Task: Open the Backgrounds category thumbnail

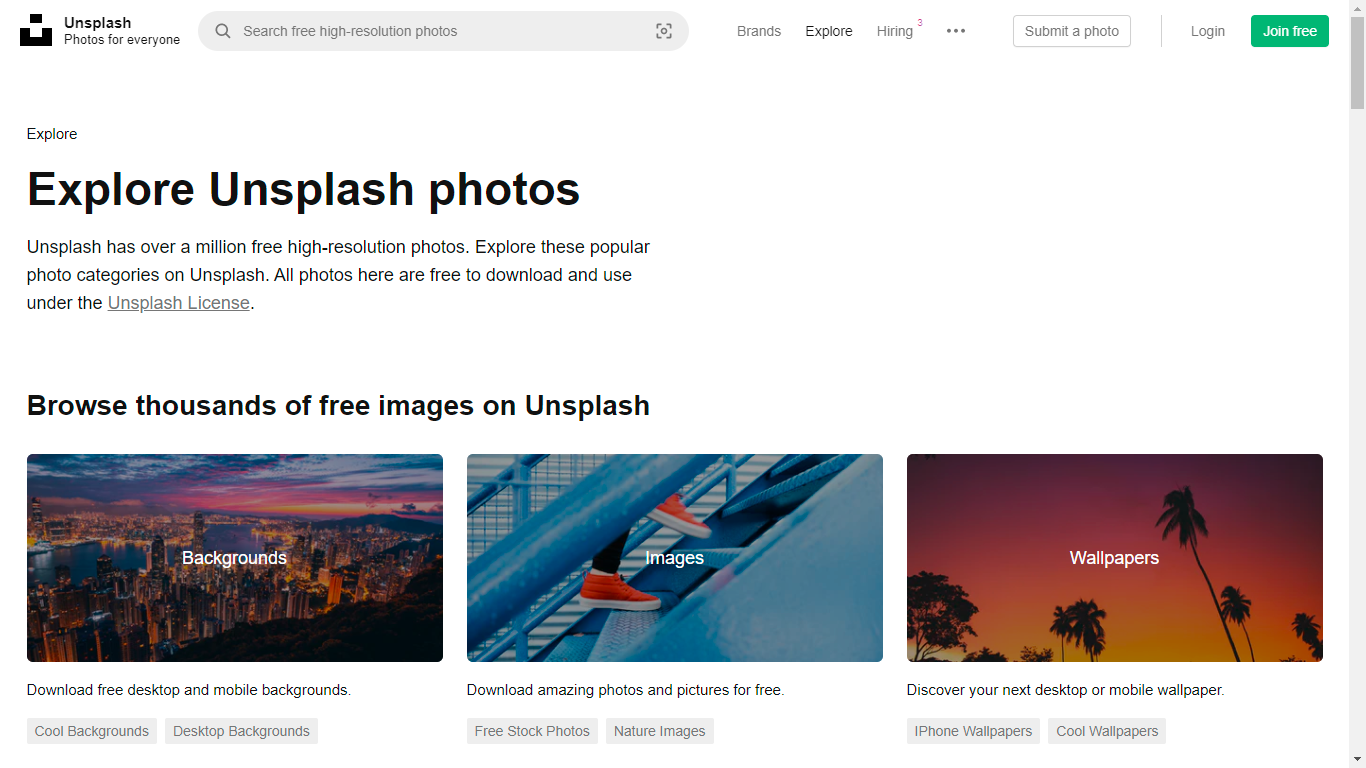Action: 235,558
